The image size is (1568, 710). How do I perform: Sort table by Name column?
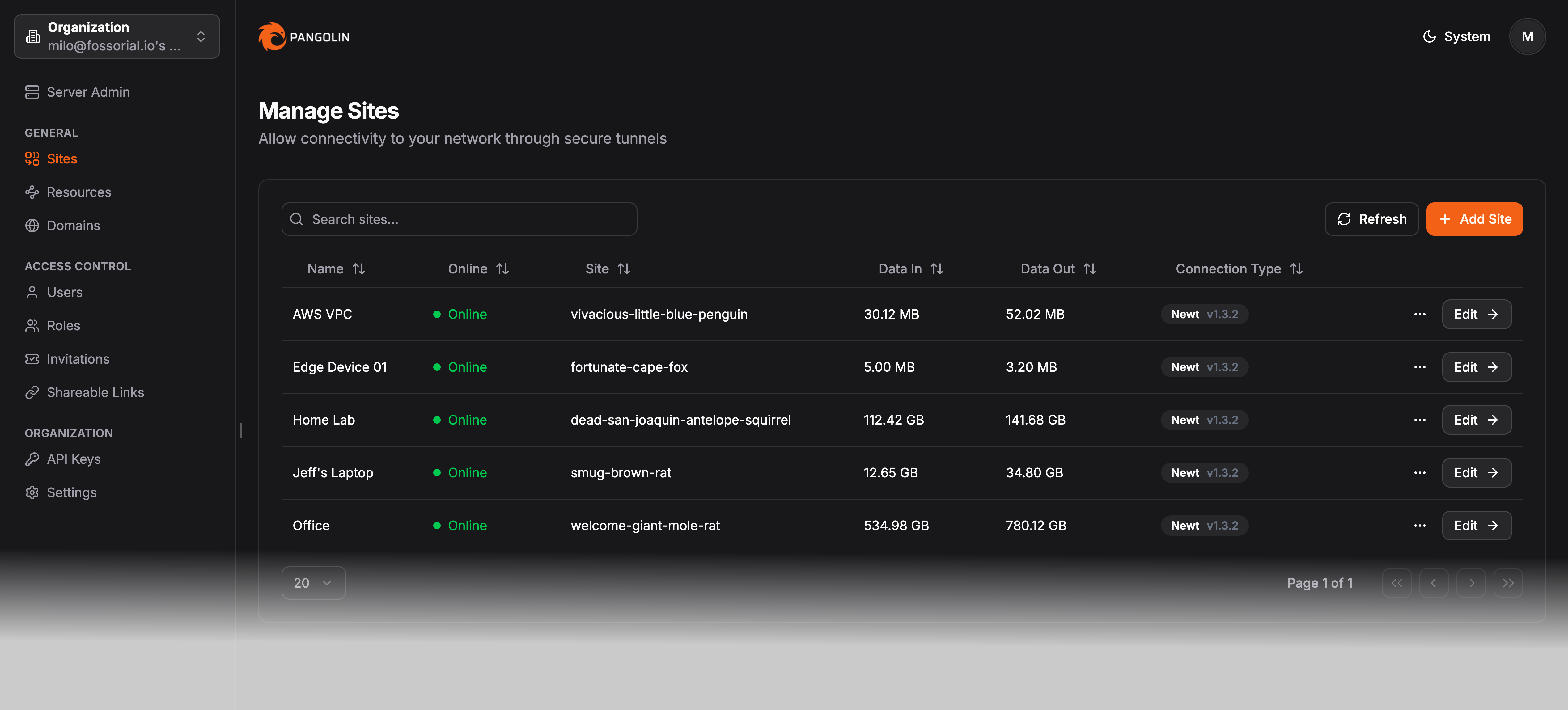[x=336, y=269]
